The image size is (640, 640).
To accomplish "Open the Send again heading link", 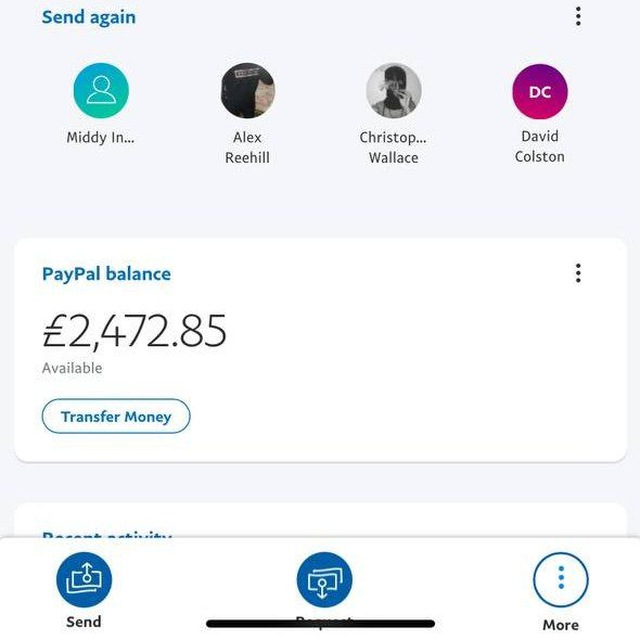I will pyautogui.click(x=89, y=17).
